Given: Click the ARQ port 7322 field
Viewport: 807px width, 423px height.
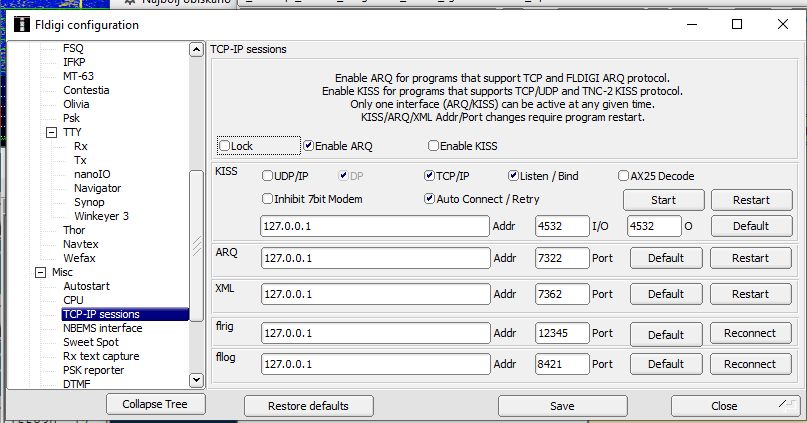Looking at the screenshot, I should (x=562, y=258).
